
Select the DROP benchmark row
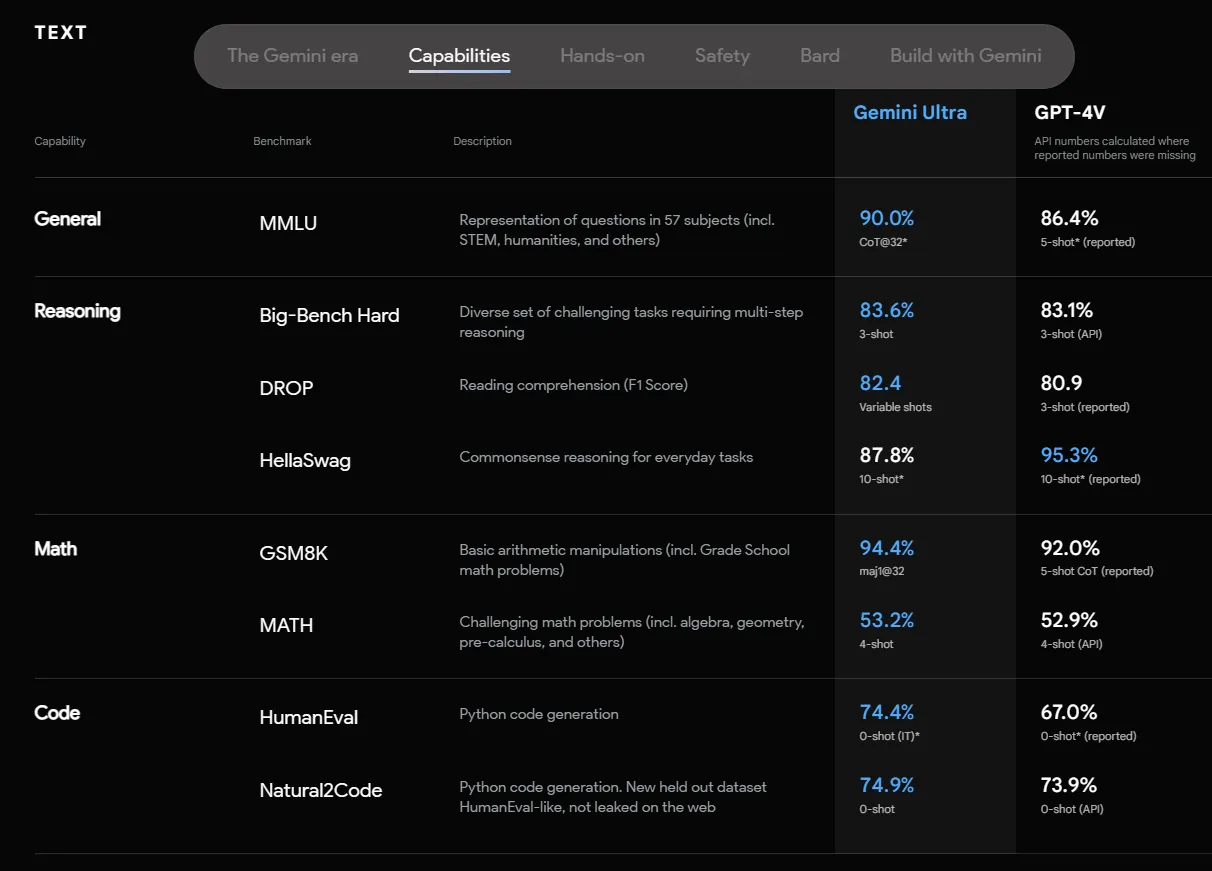[x=286, y=388]
